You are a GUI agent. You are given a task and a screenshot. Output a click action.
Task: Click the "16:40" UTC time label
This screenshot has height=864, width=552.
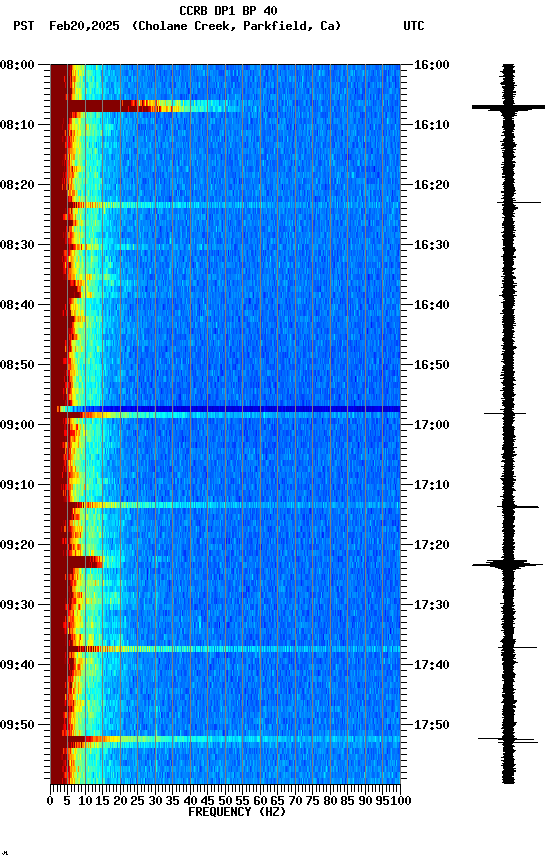point(432,305)
